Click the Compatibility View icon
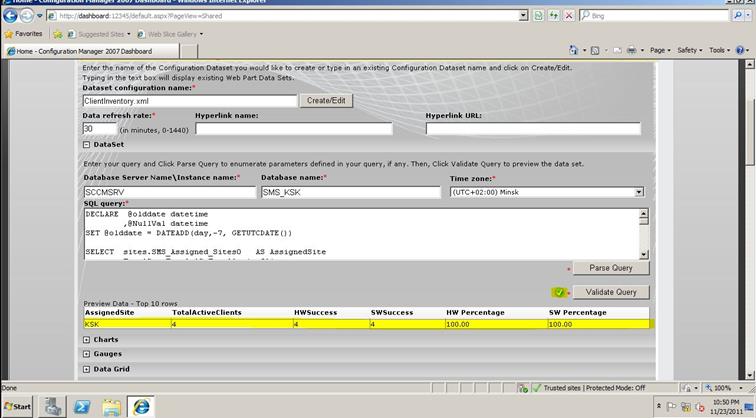The width and height of the screenshot is (756, 418). click(539, 16)
